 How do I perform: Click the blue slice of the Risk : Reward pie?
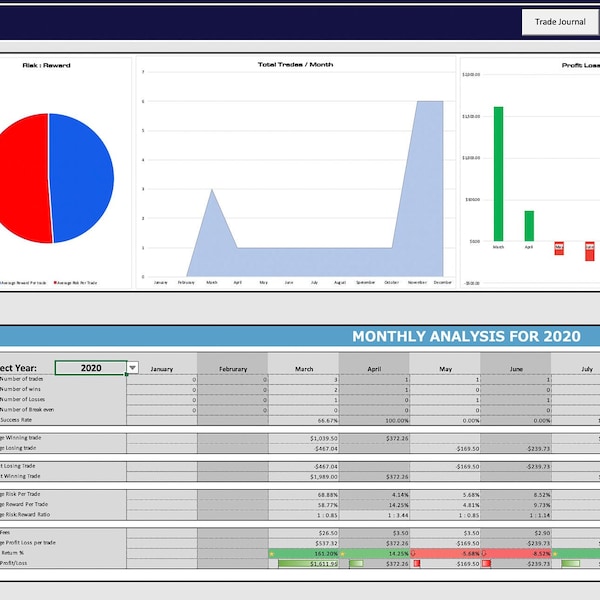click(82, 178)
